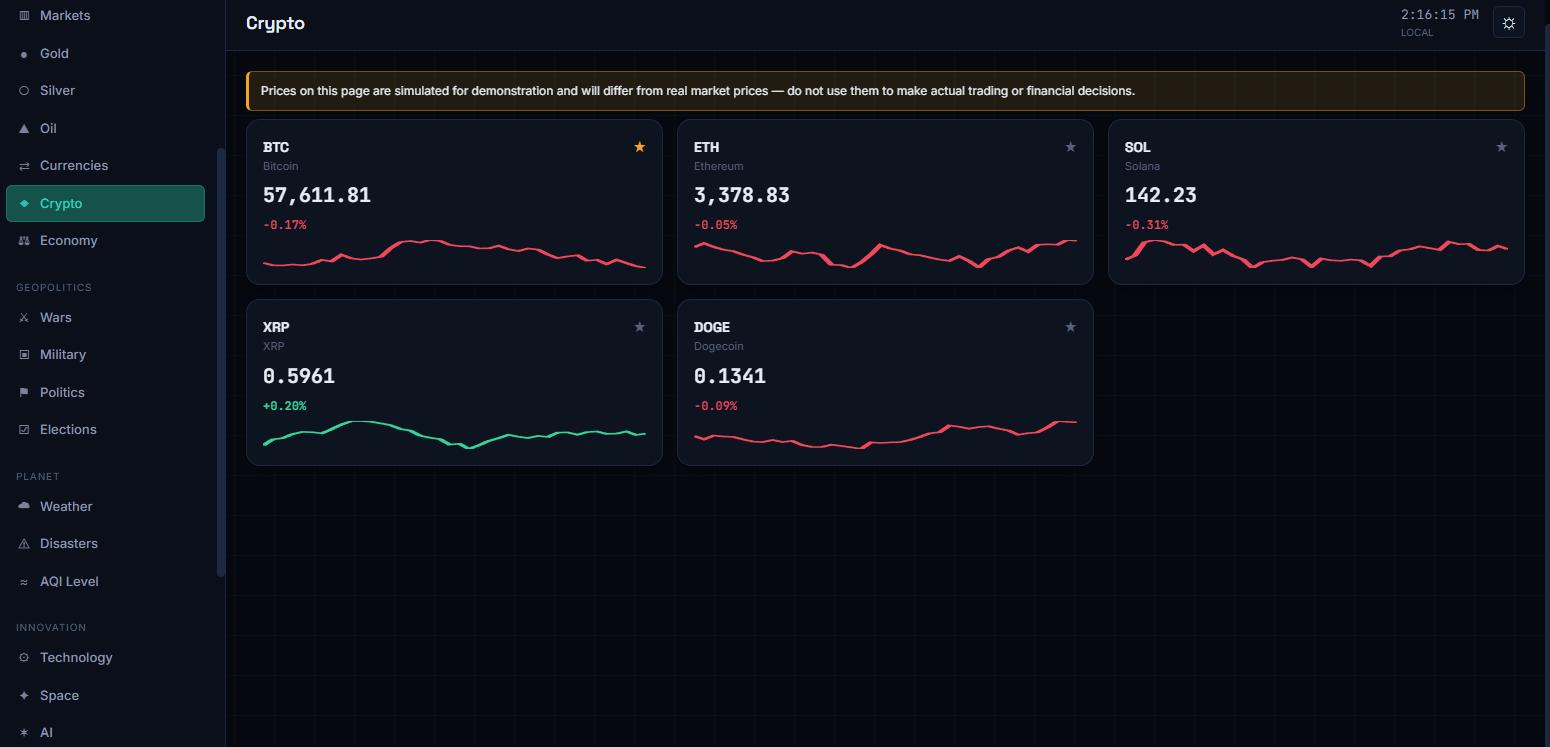Click the Gold dot icon
This screenshot has width=1550, height=747.
(24, 54)
